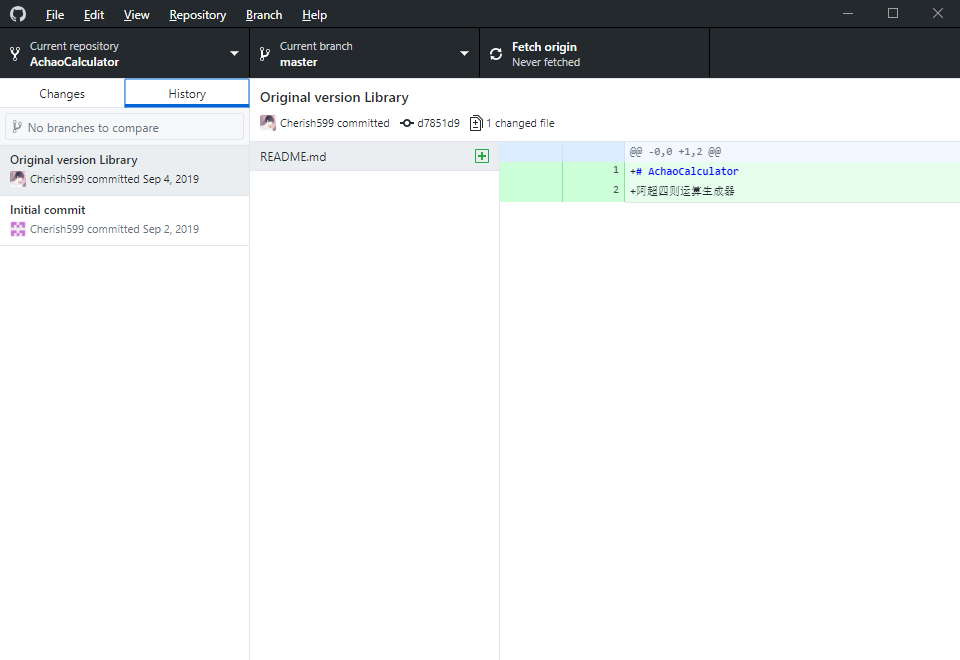Switch to the Changes tab
This screenshot has width=960, height=660.
pos(62,93)
